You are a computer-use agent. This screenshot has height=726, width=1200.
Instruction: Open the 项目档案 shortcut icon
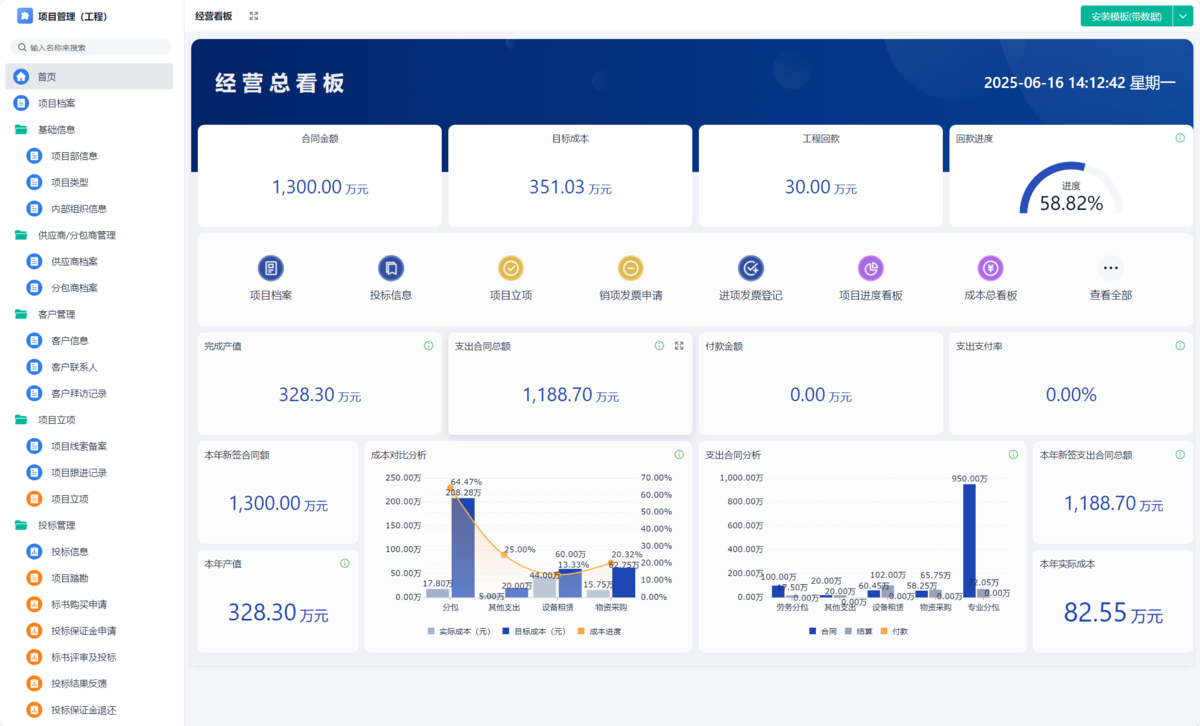click(270, 268)
